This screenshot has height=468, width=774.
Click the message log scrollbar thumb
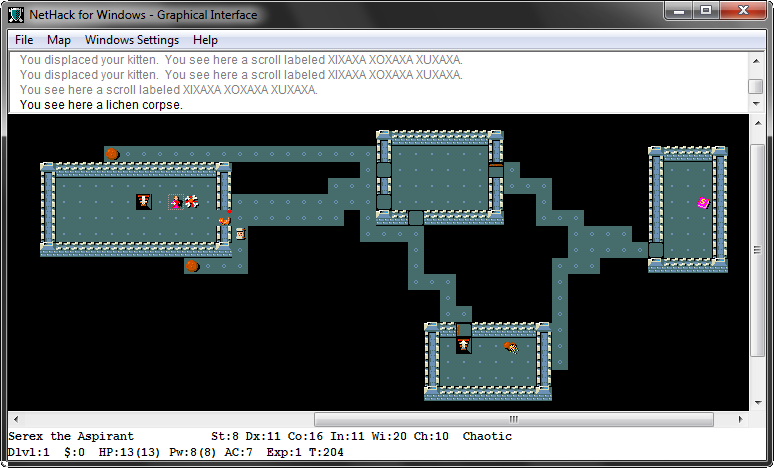756,86
